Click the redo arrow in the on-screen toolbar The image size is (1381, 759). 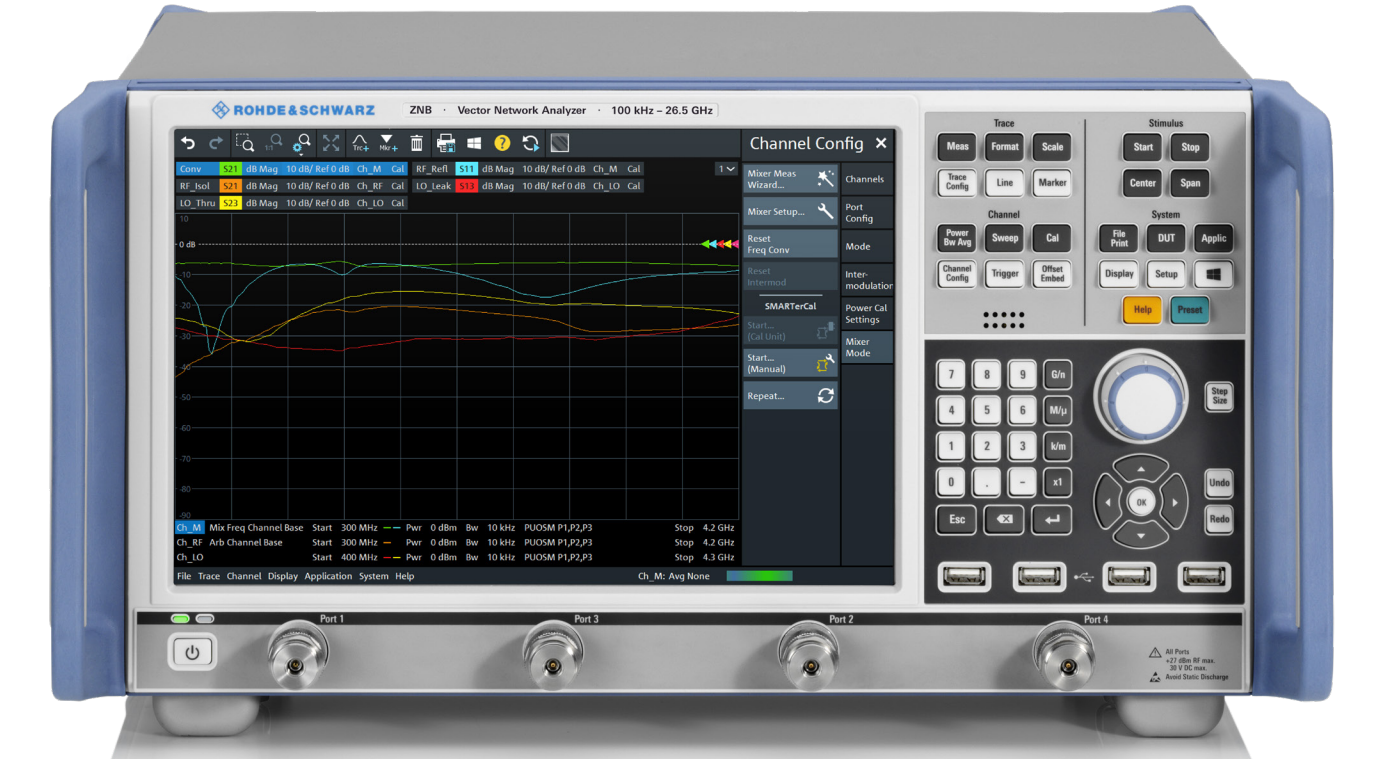pyautogui.click(x=215, y=144)
